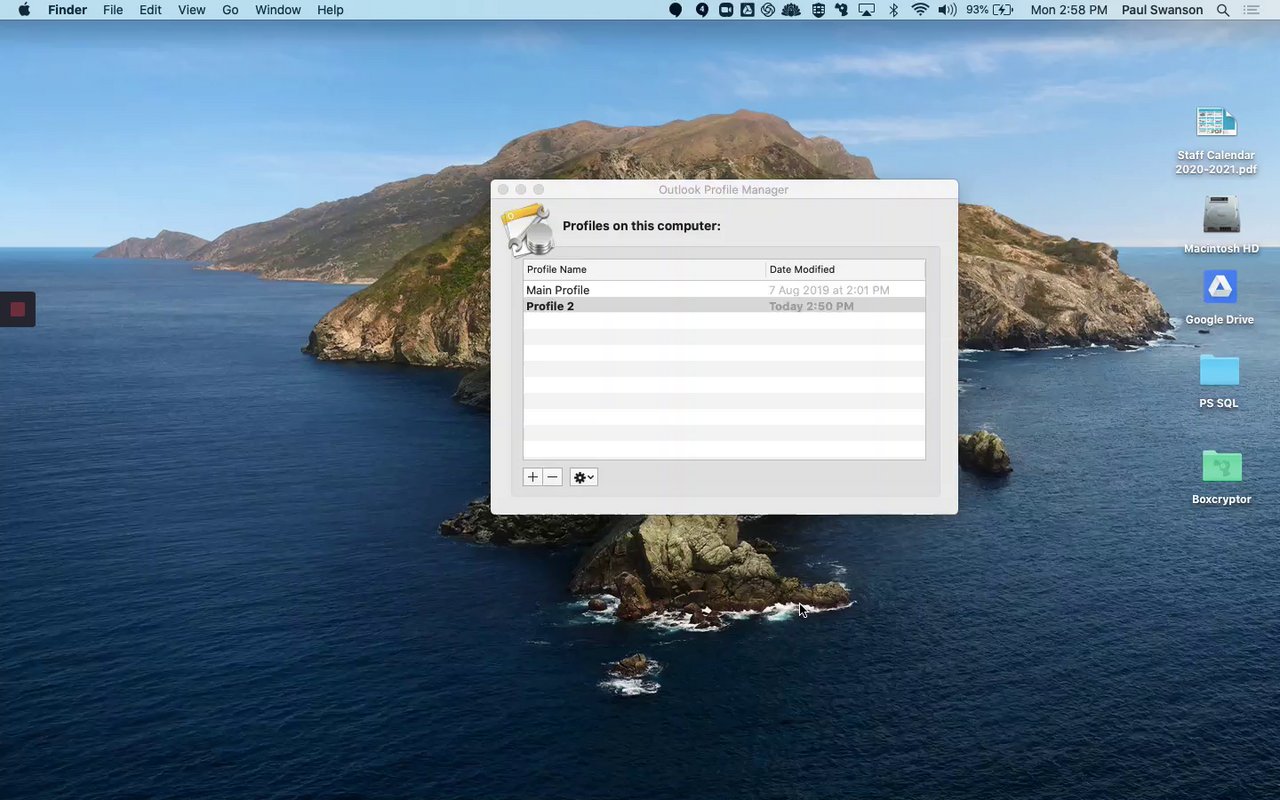Remove the selected profile with the minus button
The width and height of the screenshot is (1280, 800).
coord(553,477)
